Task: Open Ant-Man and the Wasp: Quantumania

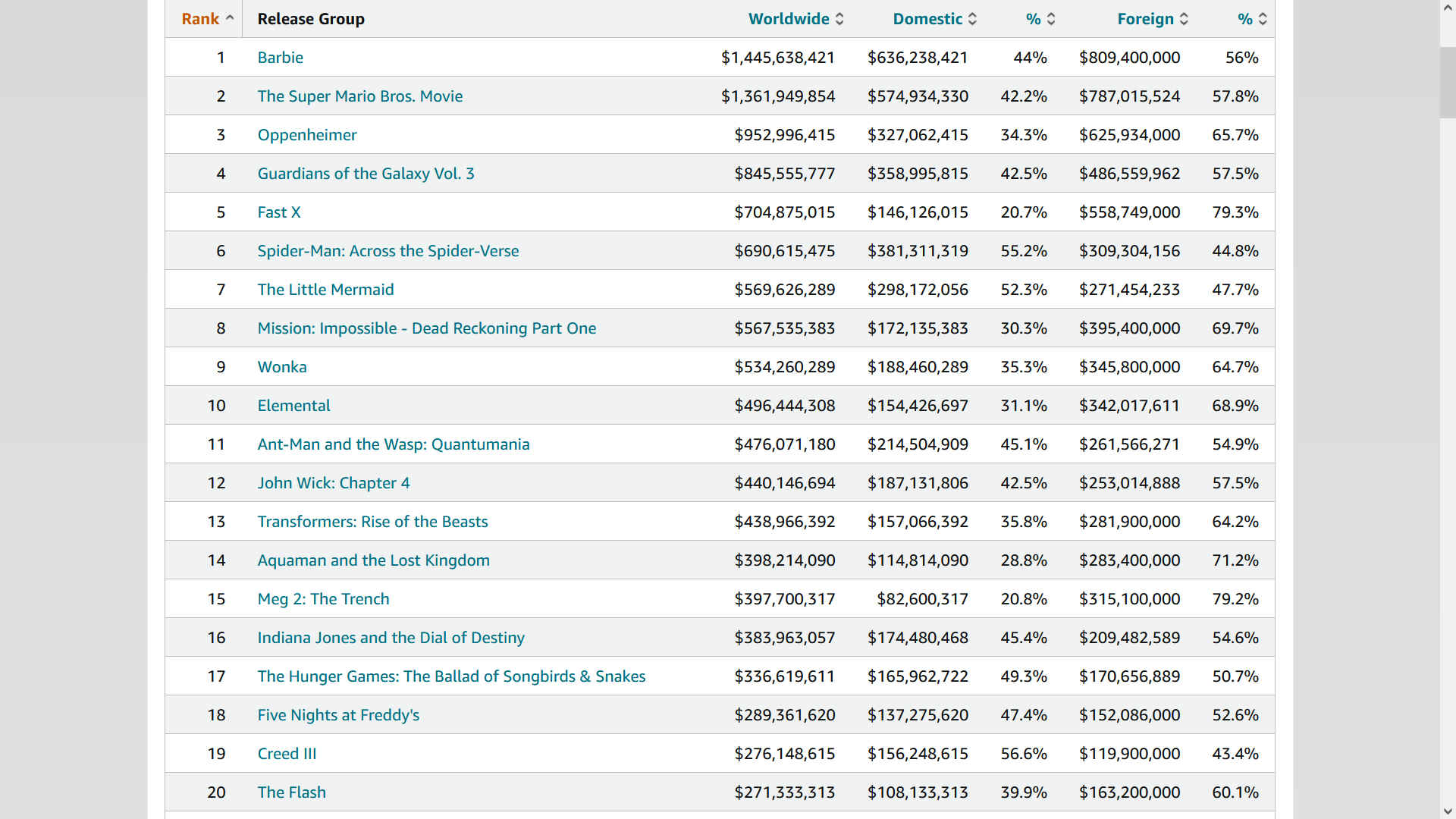Action: tap(393, 444)
